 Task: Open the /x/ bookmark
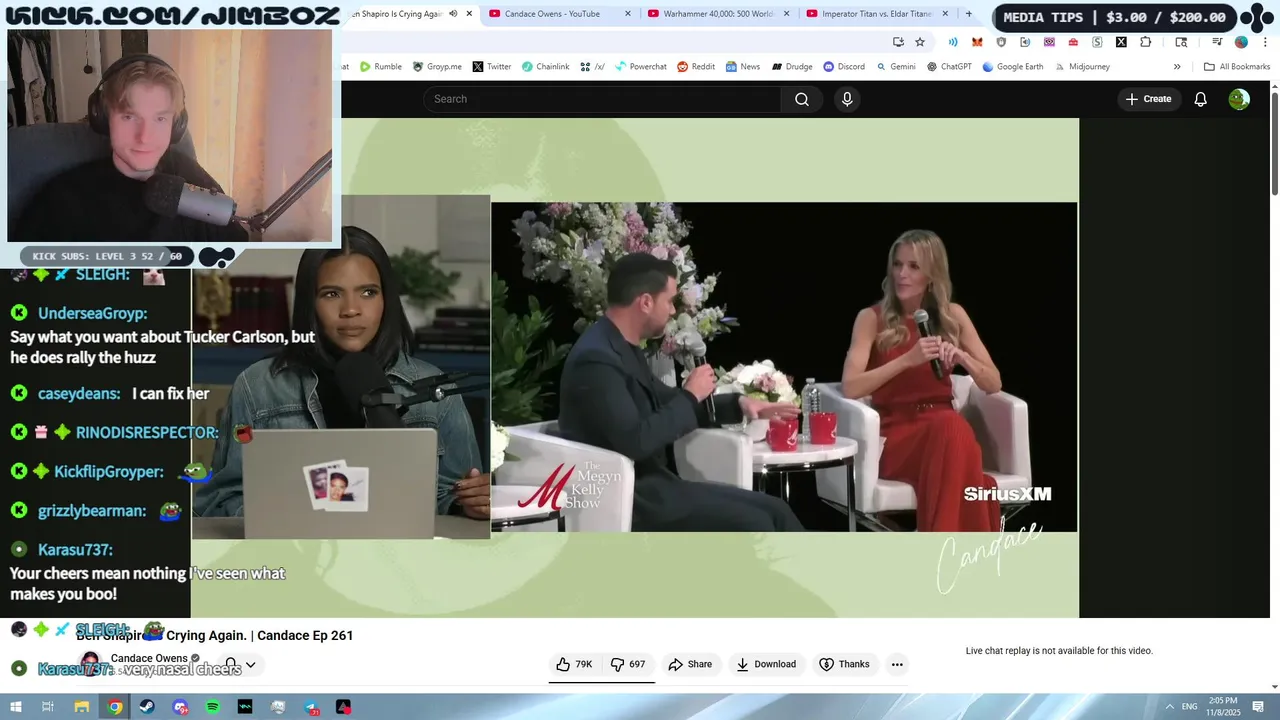click(x=592, y=67)
